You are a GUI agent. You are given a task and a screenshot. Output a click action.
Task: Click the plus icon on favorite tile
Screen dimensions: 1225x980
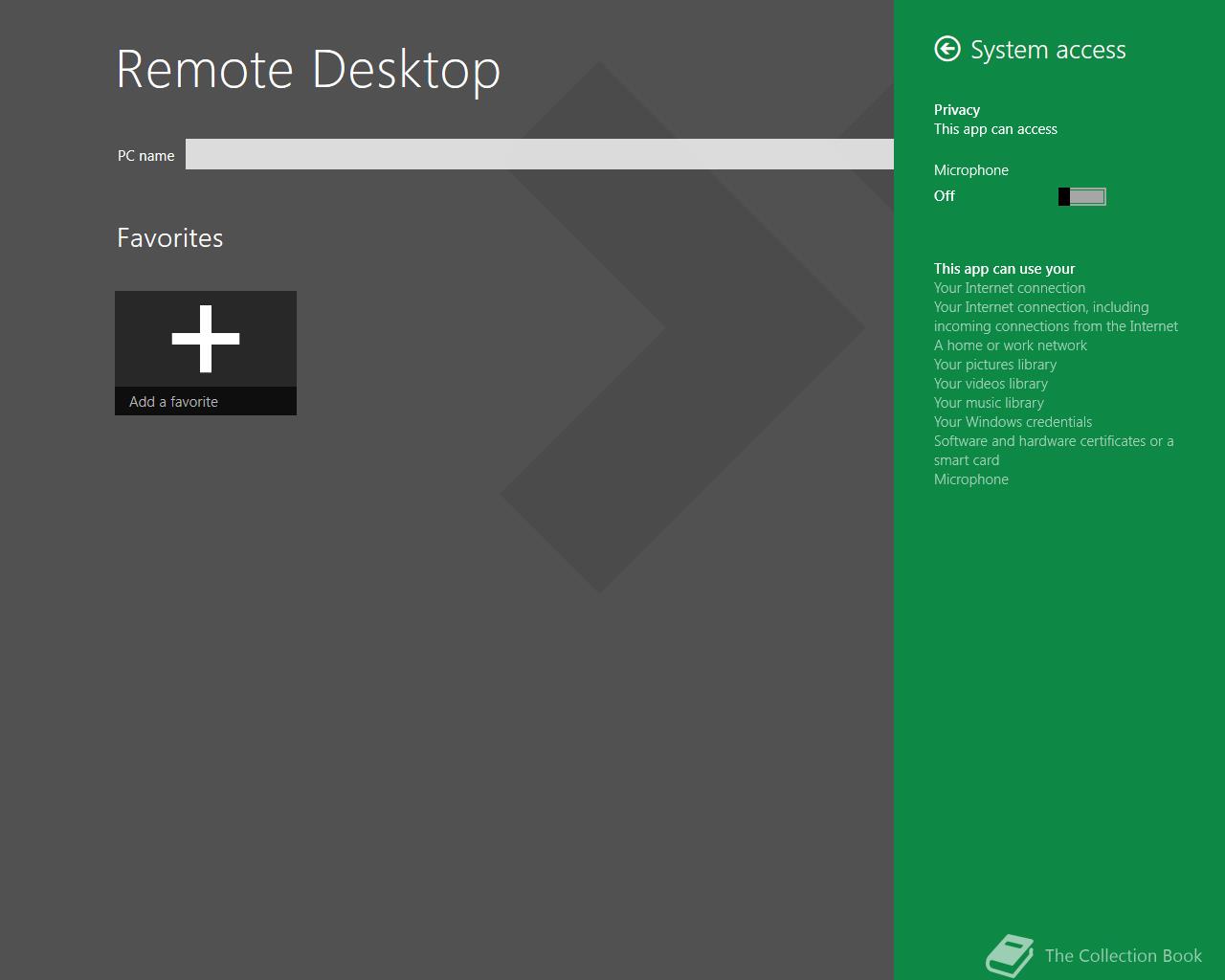(206, 339)
